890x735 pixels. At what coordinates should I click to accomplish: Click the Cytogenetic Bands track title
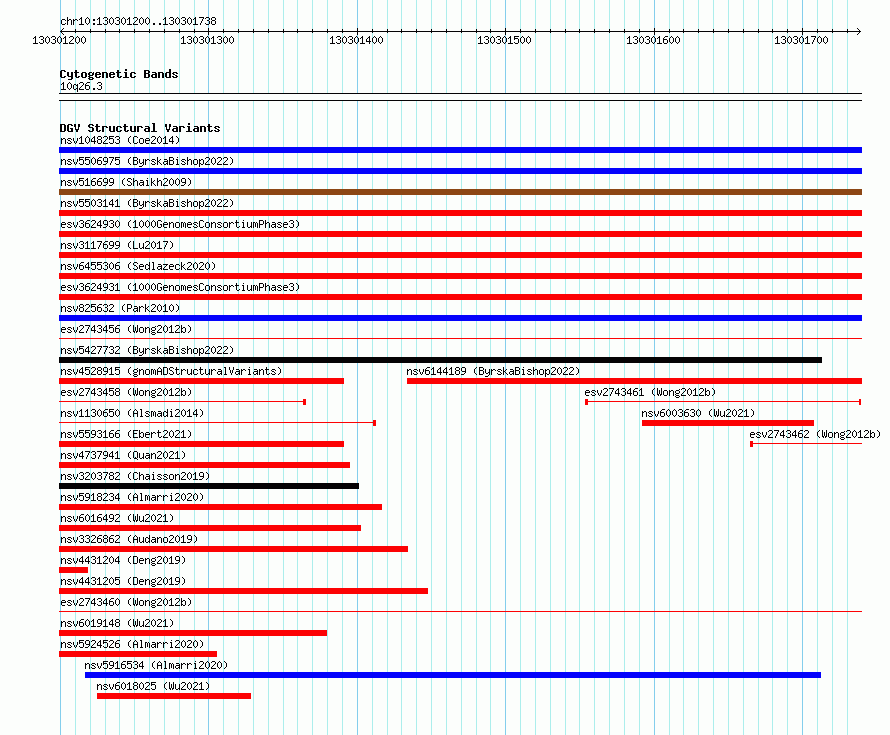coord(119,74)
